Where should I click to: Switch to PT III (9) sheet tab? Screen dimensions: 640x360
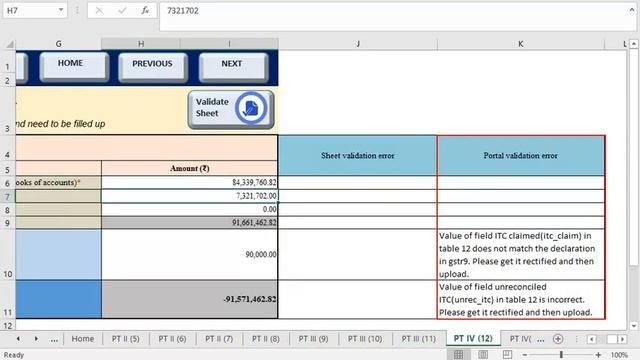tap(313, 339)
